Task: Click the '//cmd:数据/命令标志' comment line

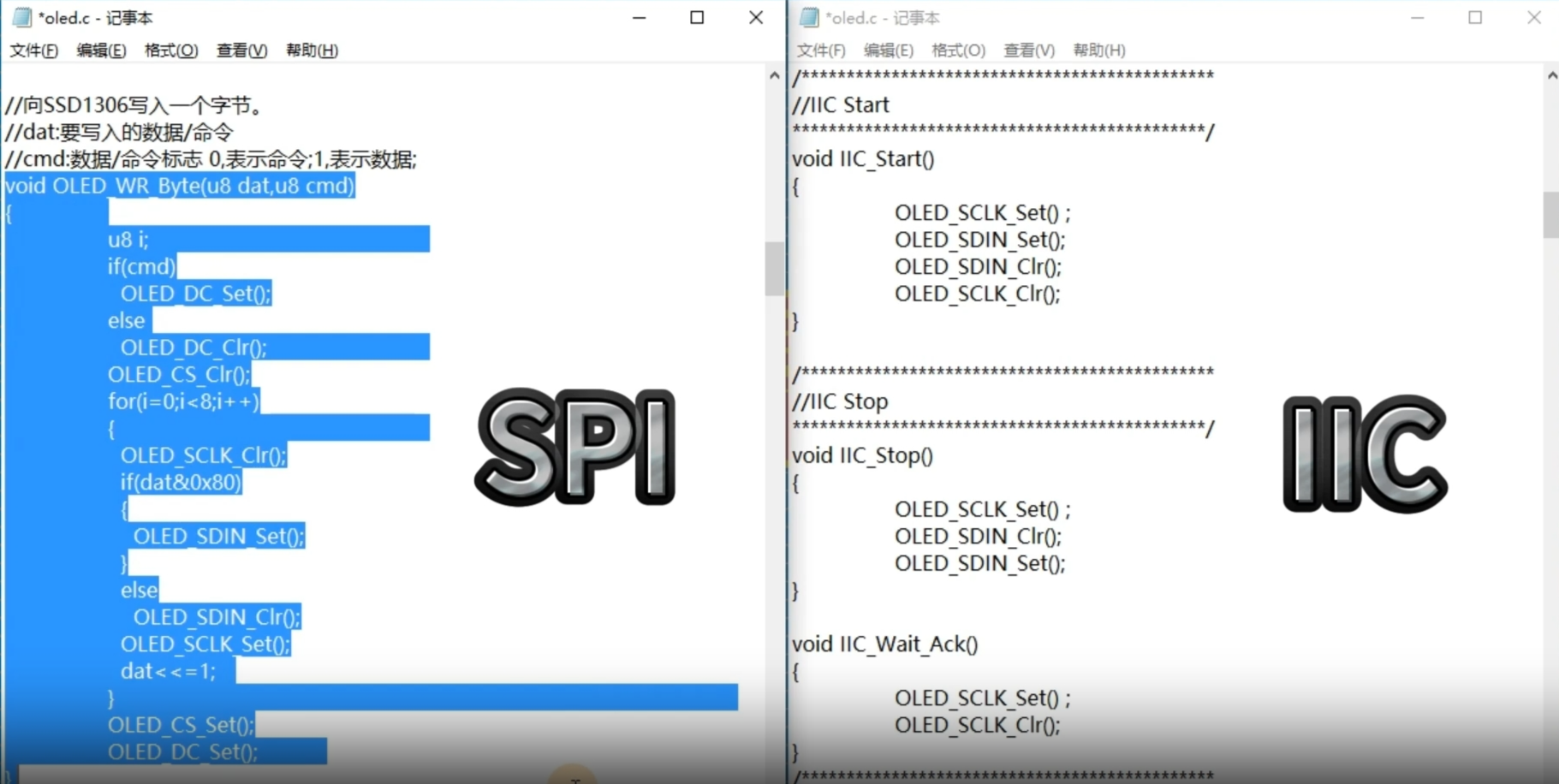Action: (x=211, y=159)
